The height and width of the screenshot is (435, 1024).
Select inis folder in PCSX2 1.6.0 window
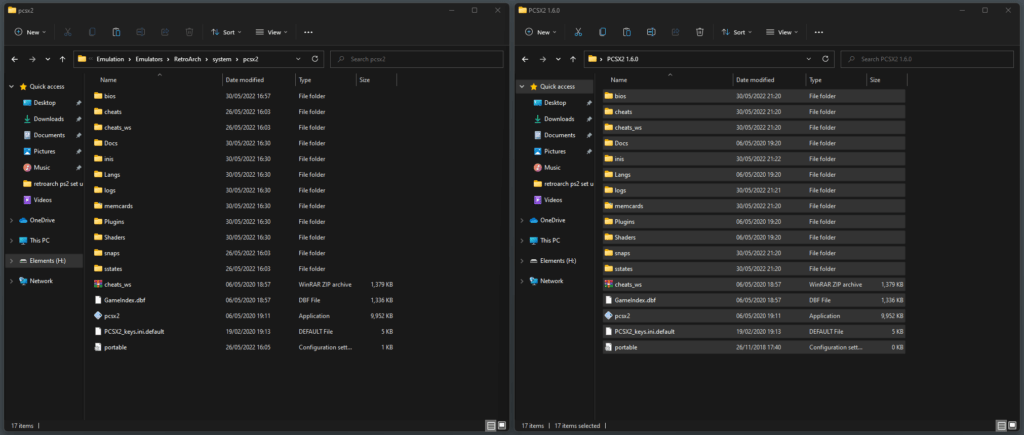coord(754,159)
